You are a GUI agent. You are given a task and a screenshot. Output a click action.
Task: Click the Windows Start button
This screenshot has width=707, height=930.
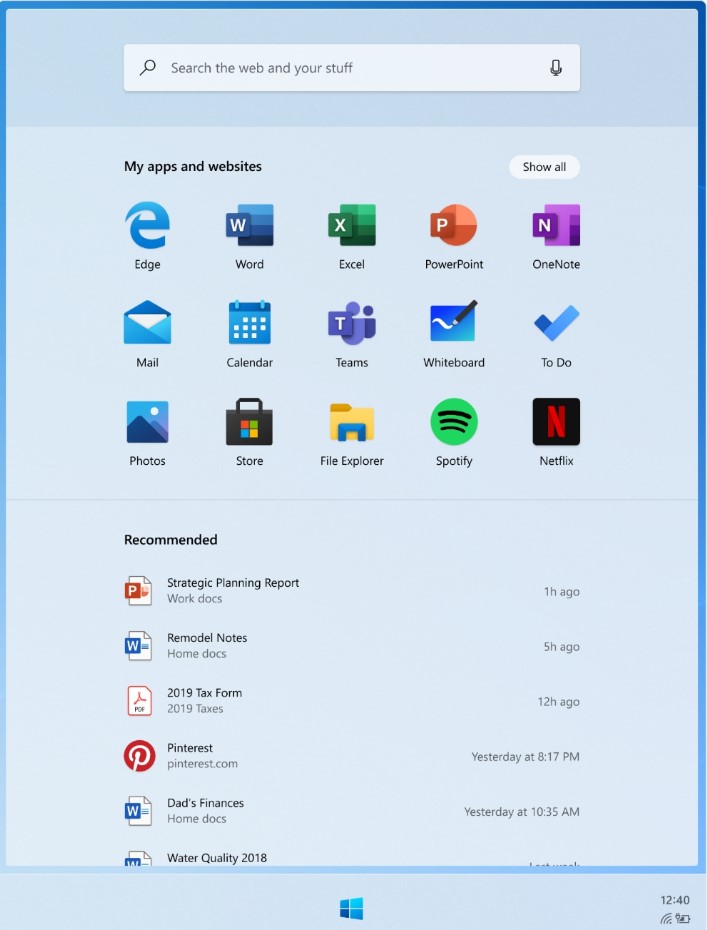[x=352, y=908]
